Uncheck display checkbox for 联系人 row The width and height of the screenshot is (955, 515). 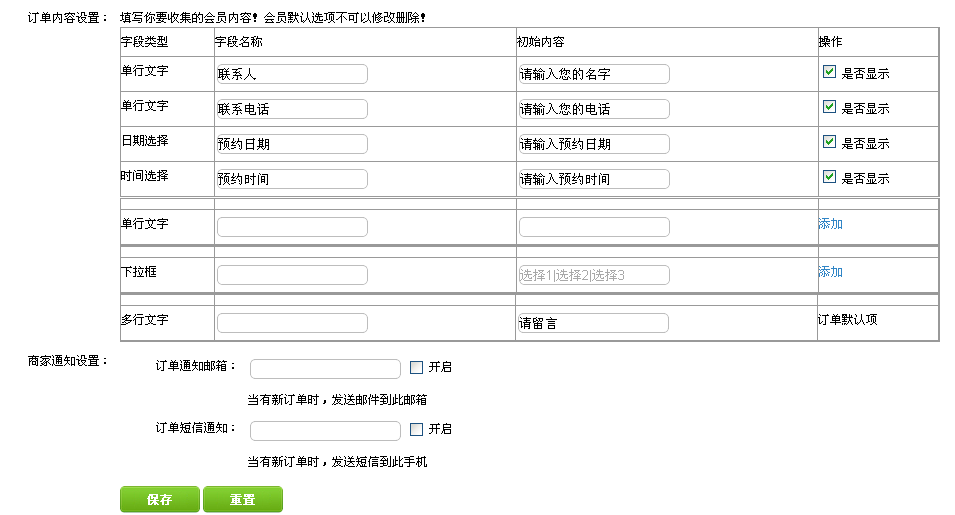click(829, 72)
